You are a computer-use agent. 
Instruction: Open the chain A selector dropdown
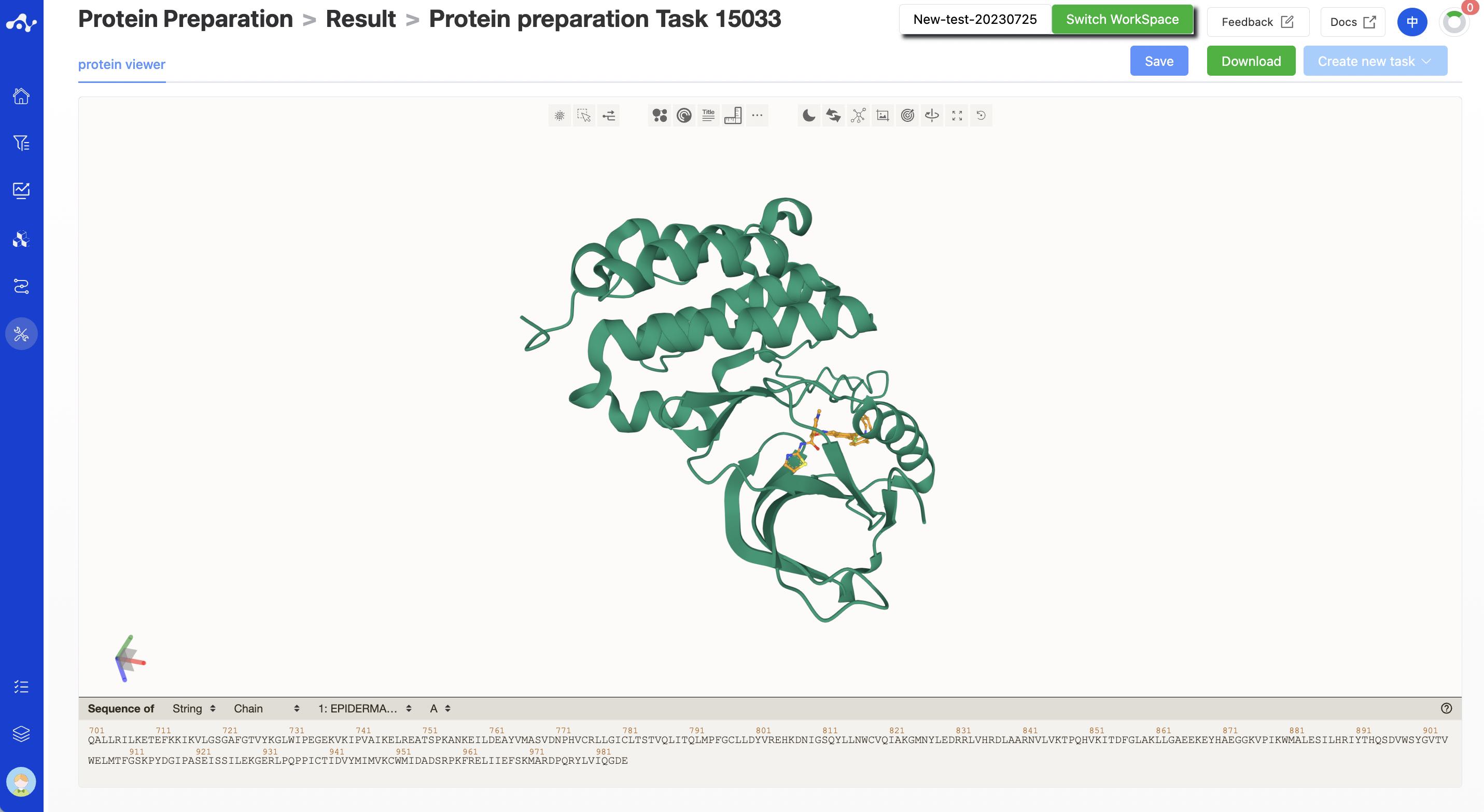(440, 708)
